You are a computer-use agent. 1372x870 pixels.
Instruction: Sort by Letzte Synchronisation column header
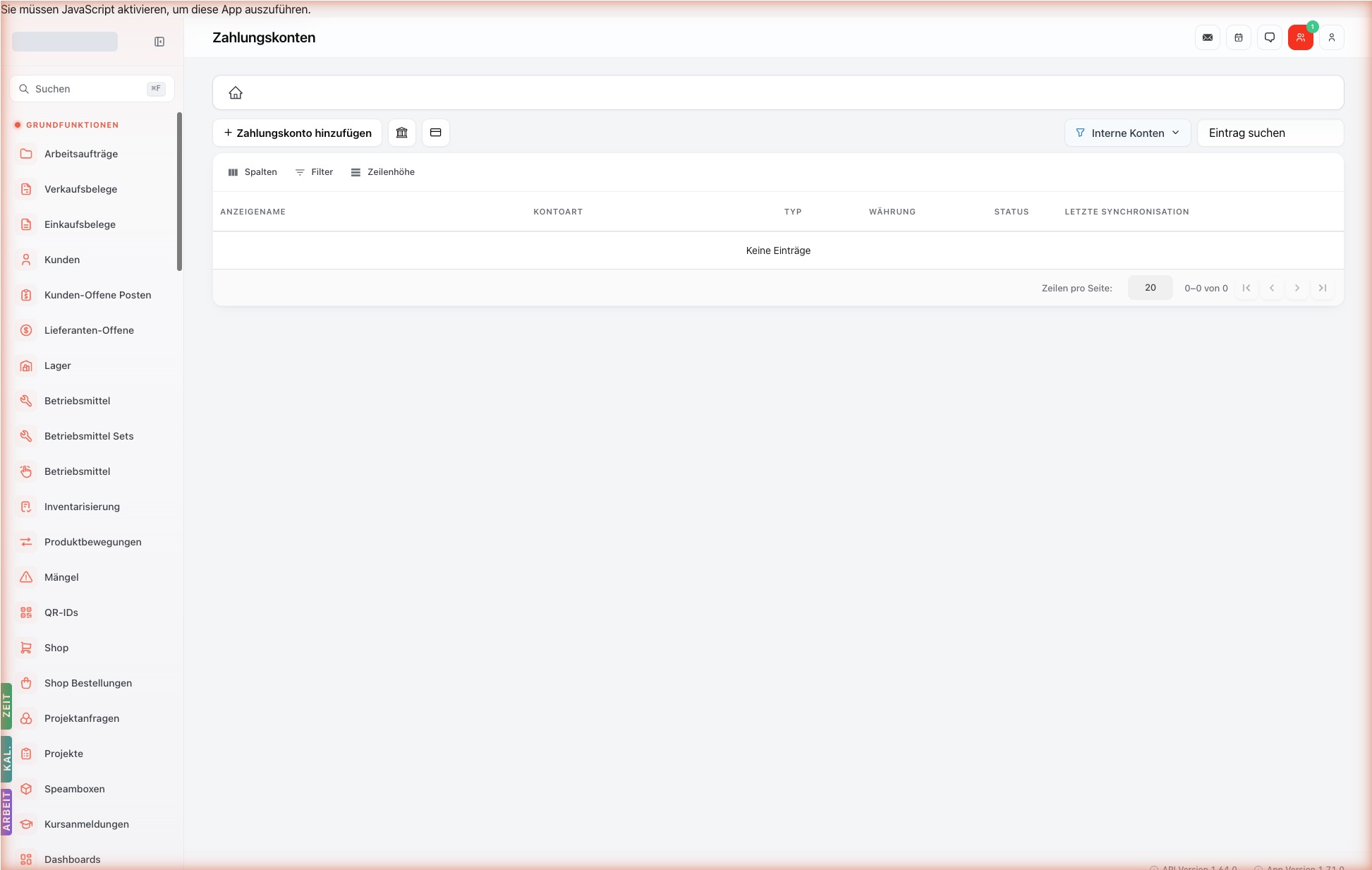click(x=1127, y=212)
